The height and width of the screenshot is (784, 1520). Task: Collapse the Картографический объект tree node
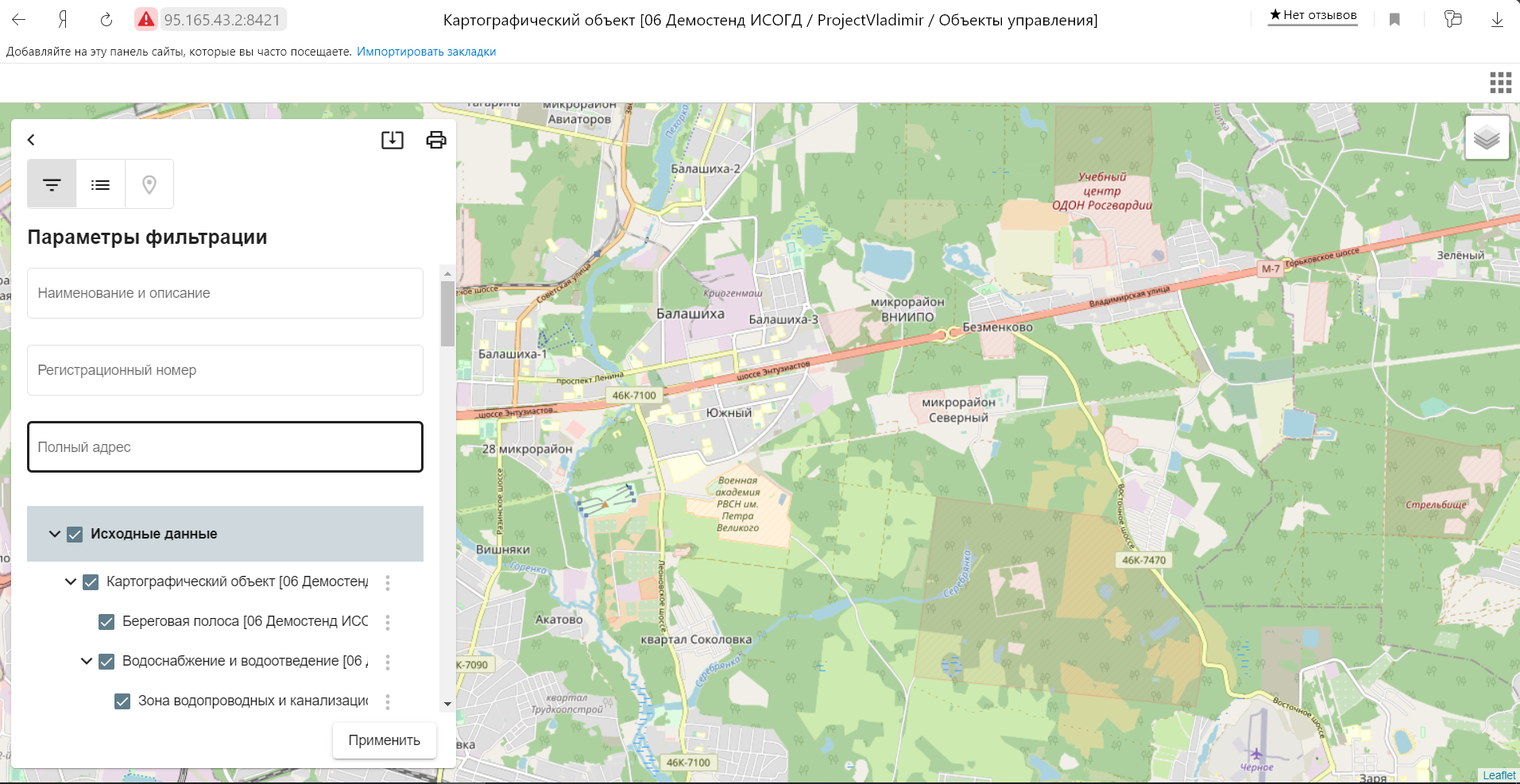click(x=71, y=581)
